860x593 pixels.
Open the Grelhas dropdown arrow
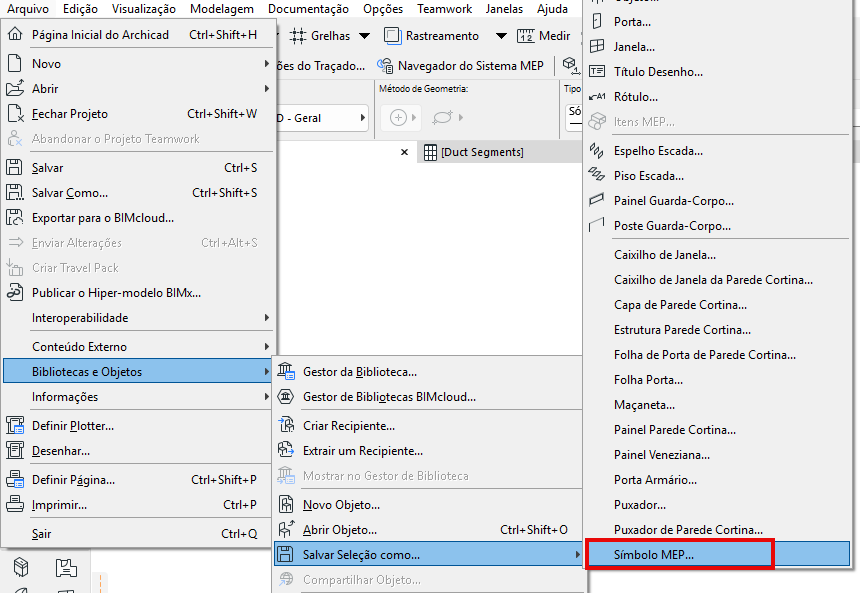tap(364, 36)
